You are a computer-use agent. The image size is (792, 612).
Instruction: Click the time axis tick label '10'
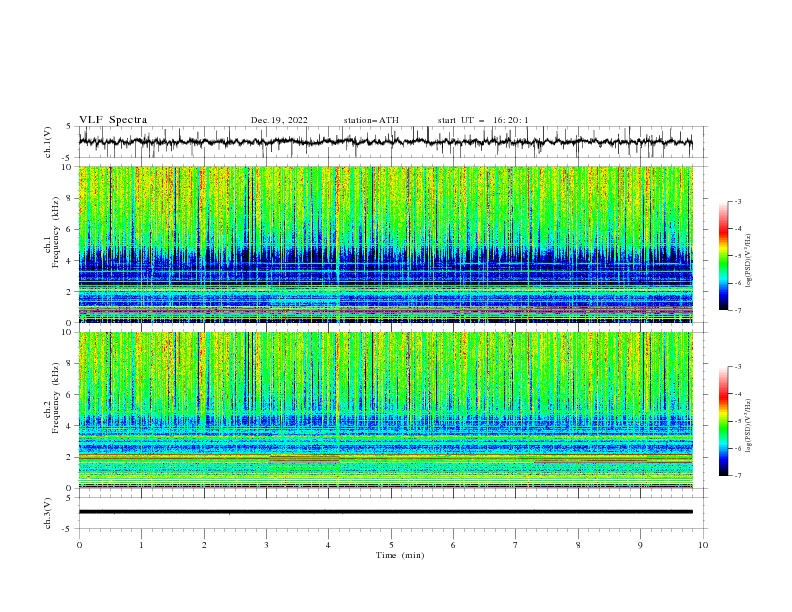(x=703, y=545)
